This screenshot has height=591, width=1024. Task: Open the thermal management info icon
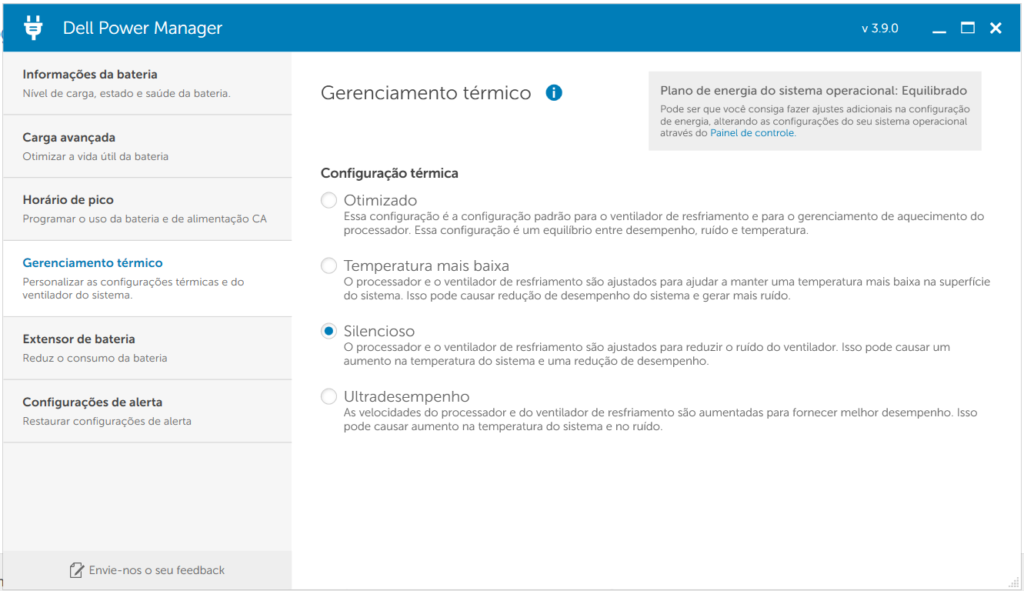coord(554,93)
